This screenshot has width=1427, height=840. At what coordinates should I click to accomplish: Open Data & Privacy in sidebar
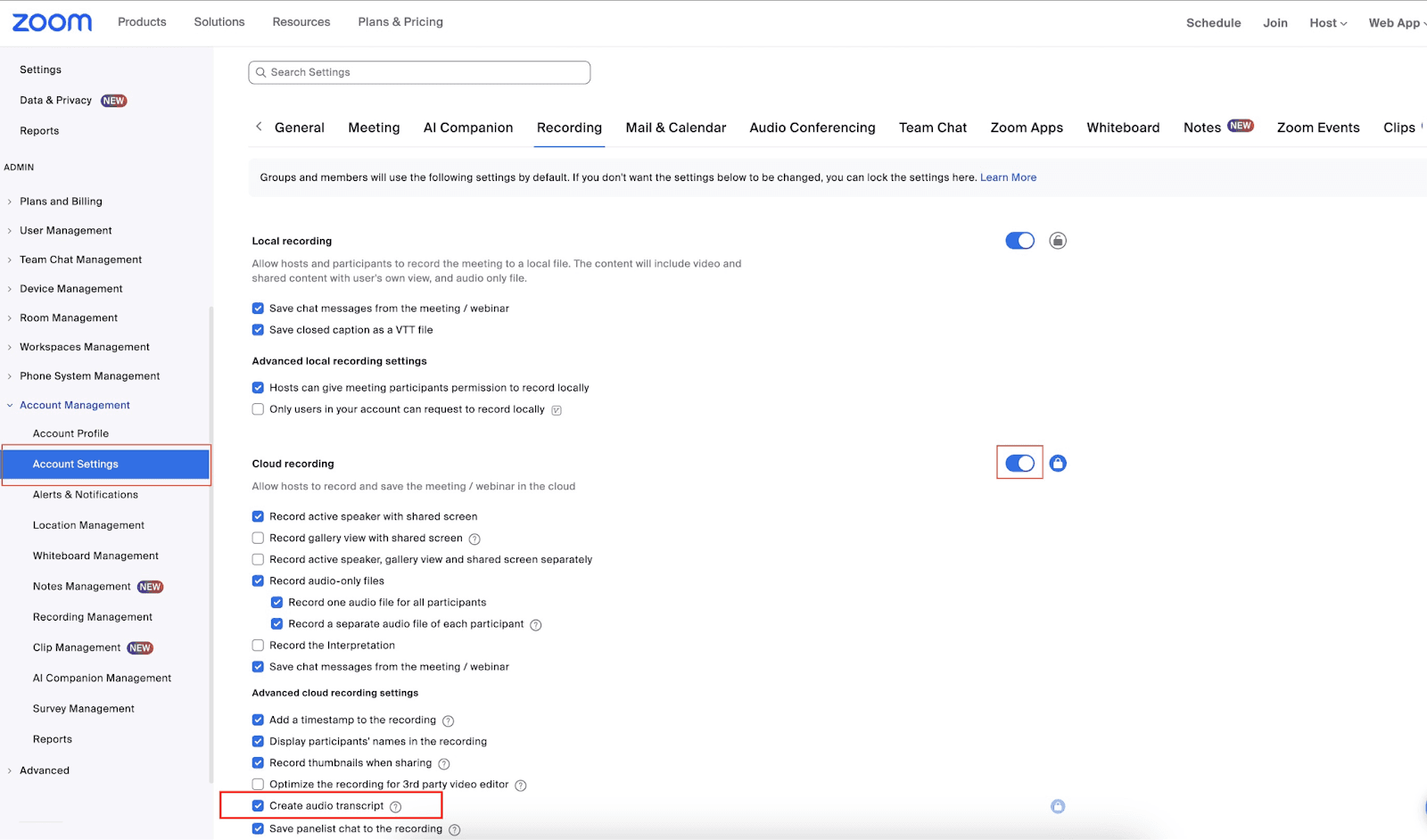point(55,101)
